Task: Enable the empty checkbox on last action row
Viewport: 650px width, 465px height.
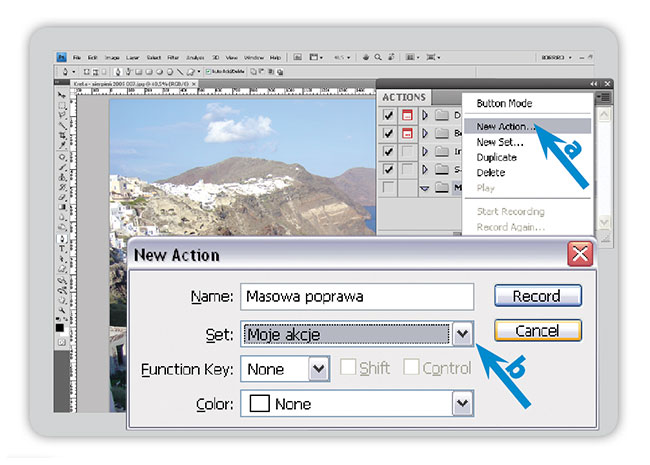Action: (x=389, y=188)
